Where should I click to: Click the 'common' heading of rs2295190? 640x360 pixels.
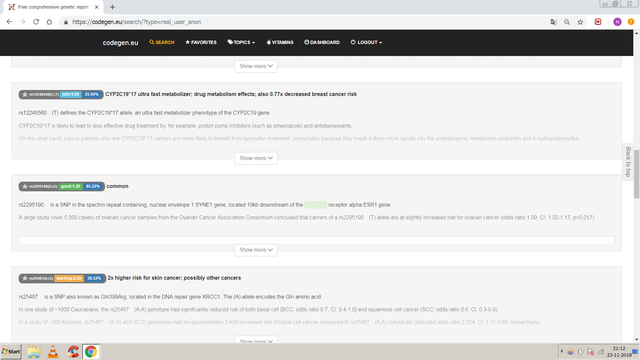pos(118,186)
